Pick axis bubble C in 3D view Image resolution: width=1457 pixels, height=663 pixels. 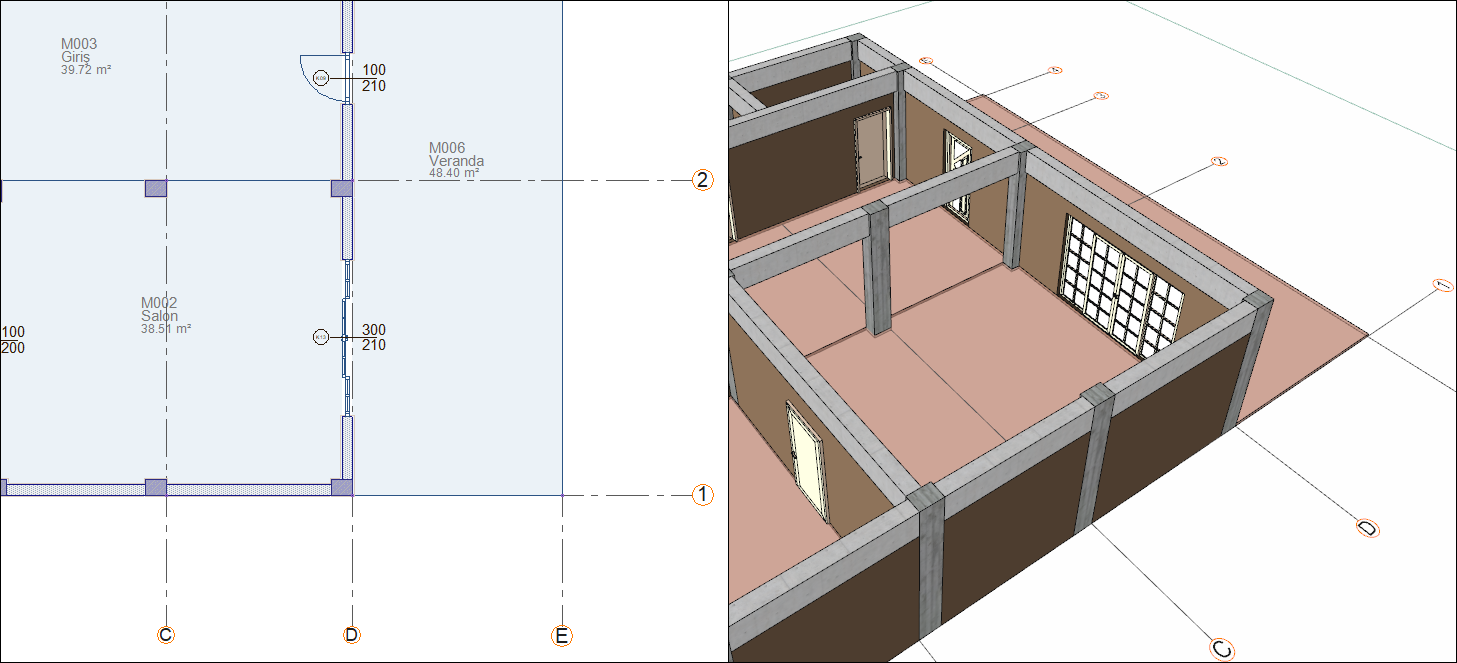1222,649
